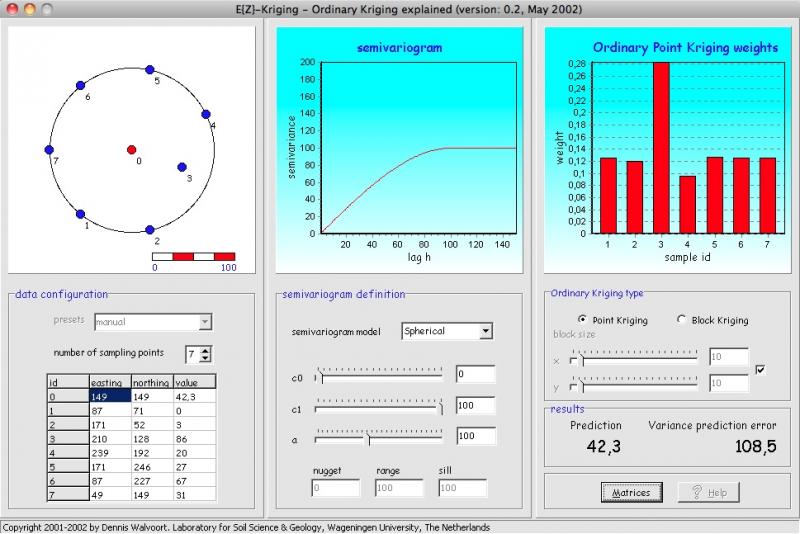
Task: Click blue sample point 1 on the circle
Action: pyautogui.click(x=80, y=214)
